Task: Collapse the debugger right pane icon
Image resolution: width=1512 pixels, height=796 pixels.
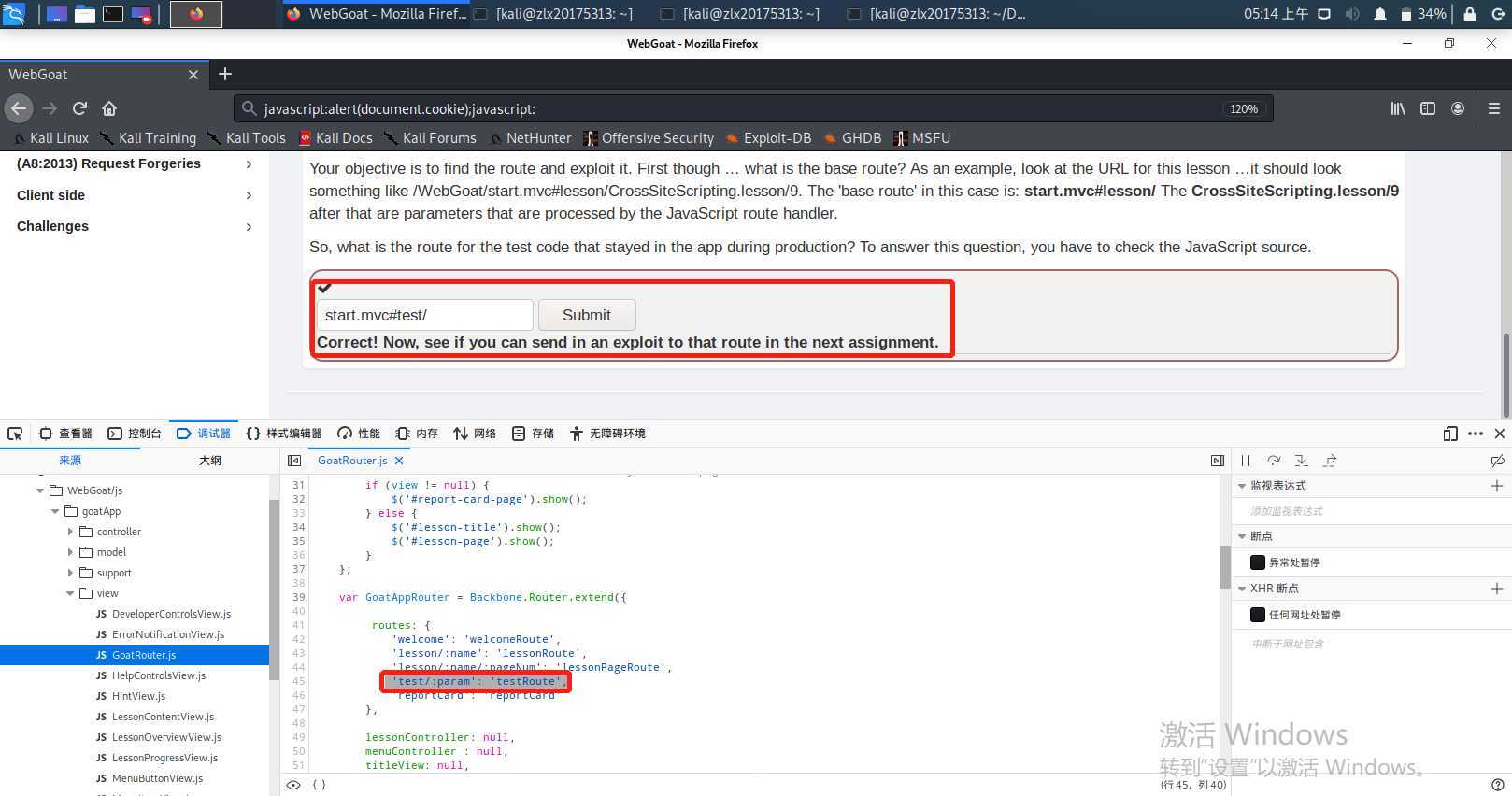Action: pos(1218,461)
